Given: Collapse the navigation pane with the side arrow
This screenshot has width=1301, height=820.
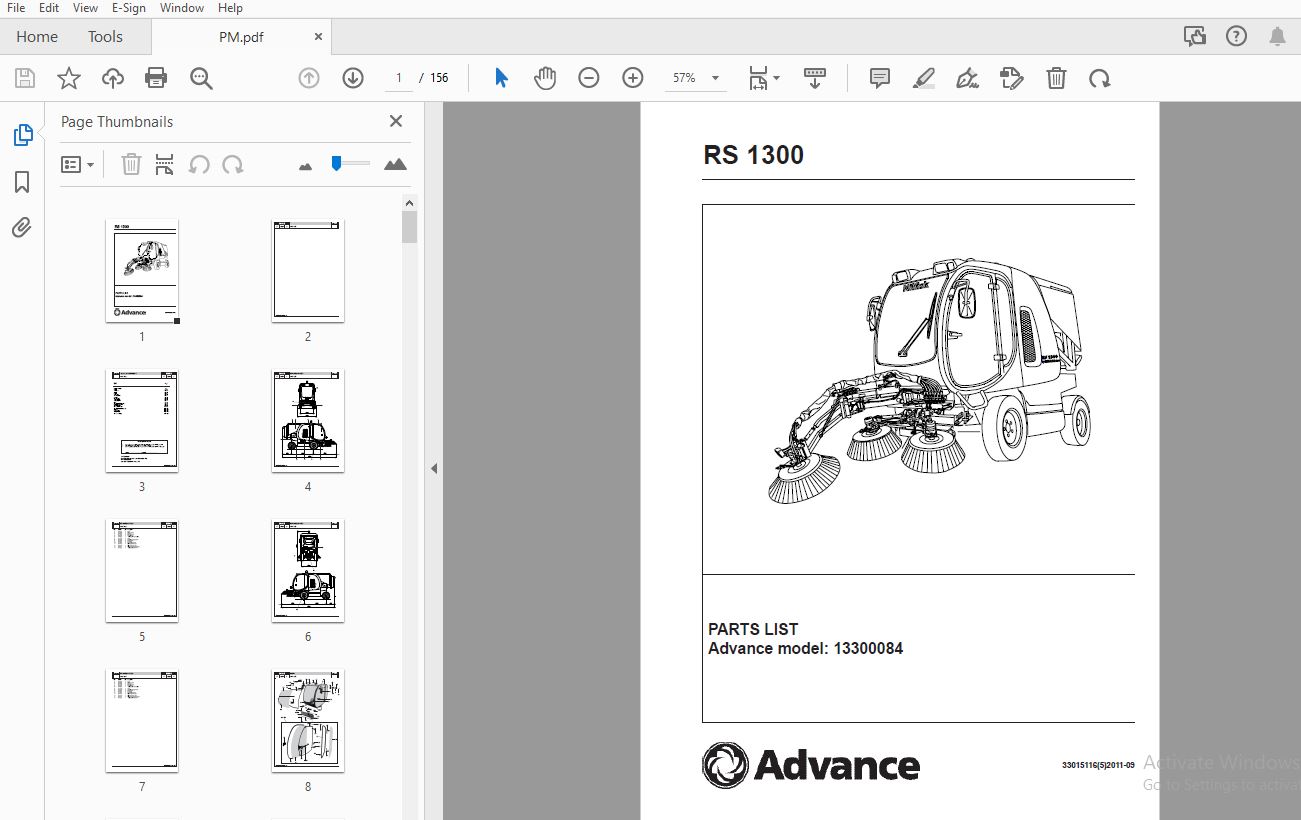Looking at the screenshot, I should point(434,468).
